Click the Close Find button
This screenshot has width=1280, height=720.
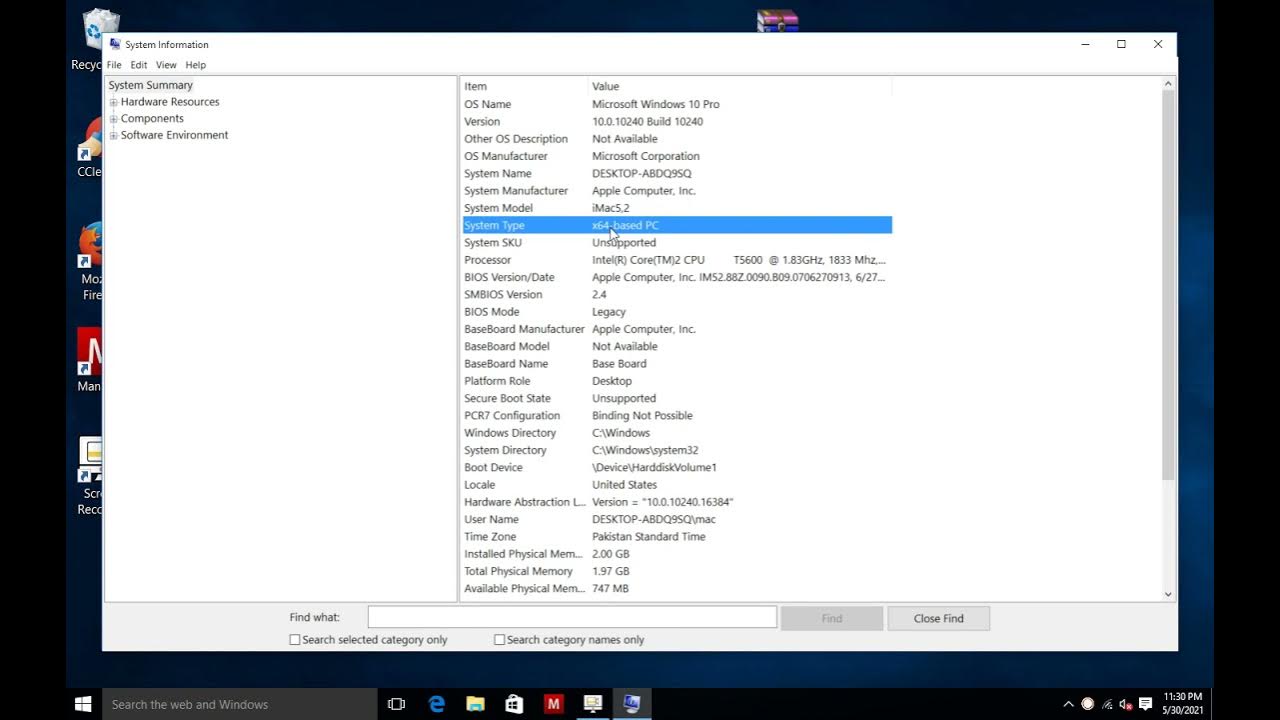[939, 618]
